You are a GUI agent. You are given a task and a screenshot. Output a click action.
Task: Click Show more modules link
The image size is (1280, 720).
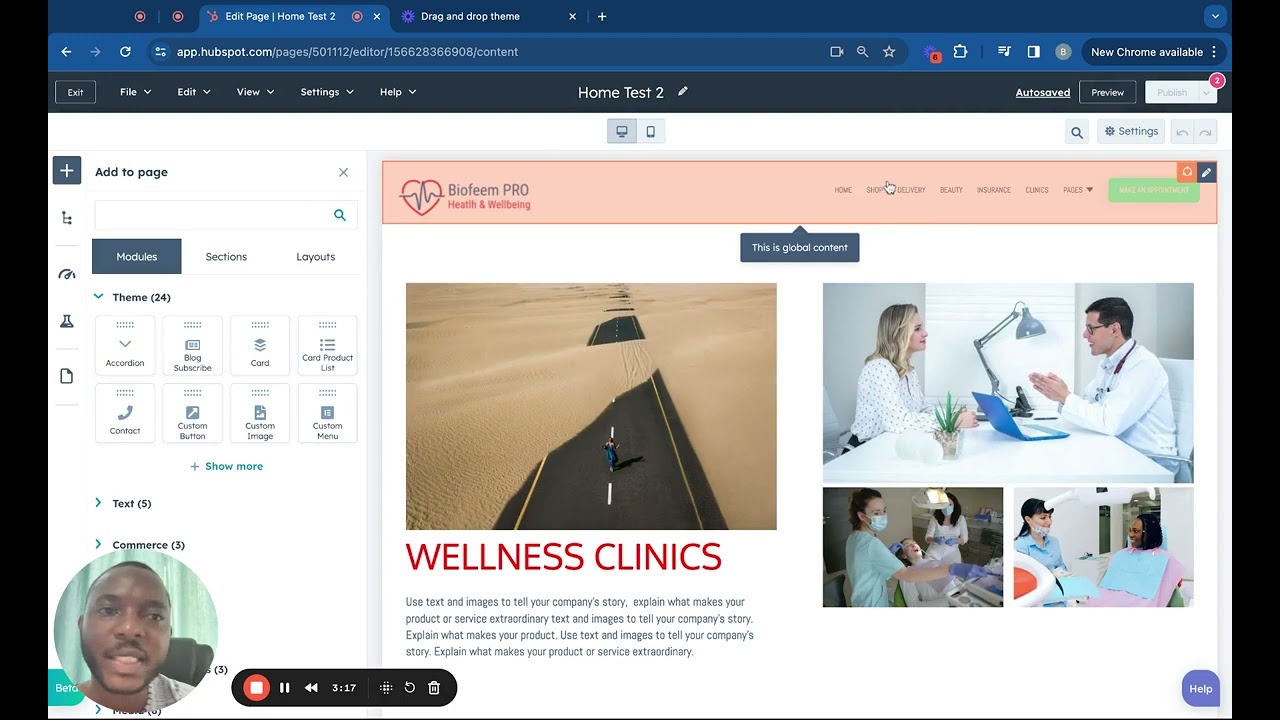coord(227,466)
